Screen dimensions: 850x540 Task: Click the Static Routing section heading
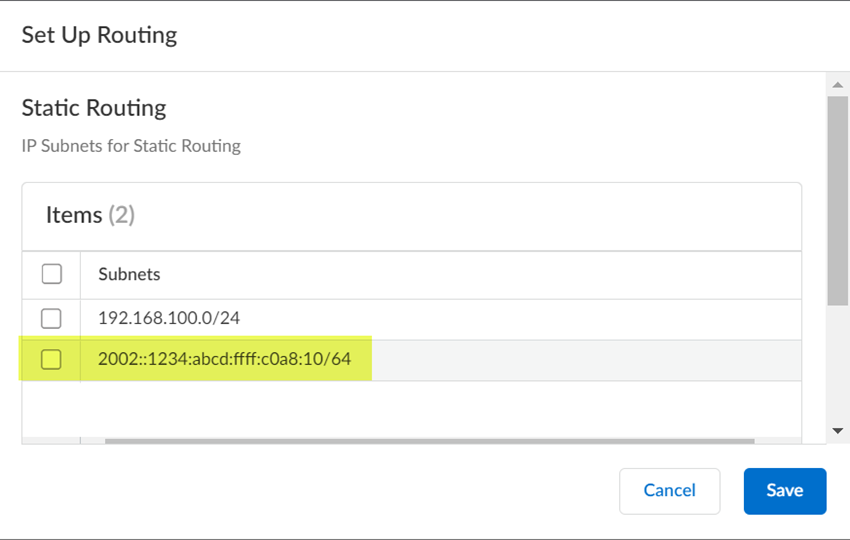[94, 107]
